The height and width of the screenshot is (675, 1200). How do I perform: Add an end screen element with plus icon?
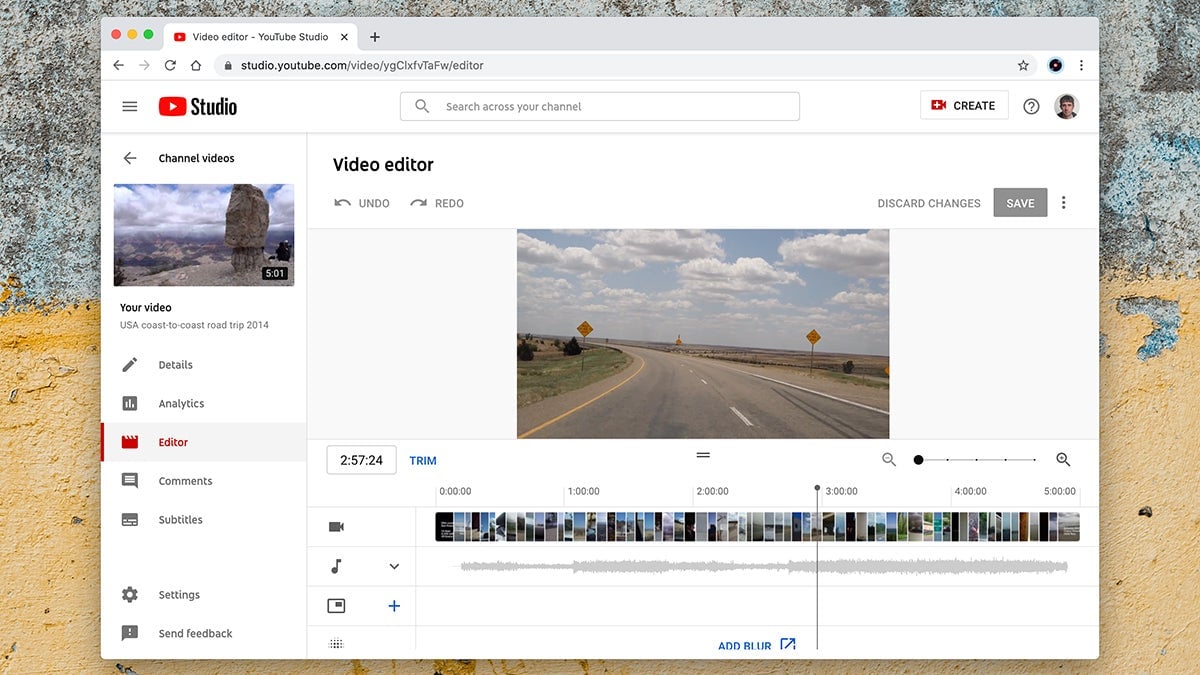coord(394,606)
